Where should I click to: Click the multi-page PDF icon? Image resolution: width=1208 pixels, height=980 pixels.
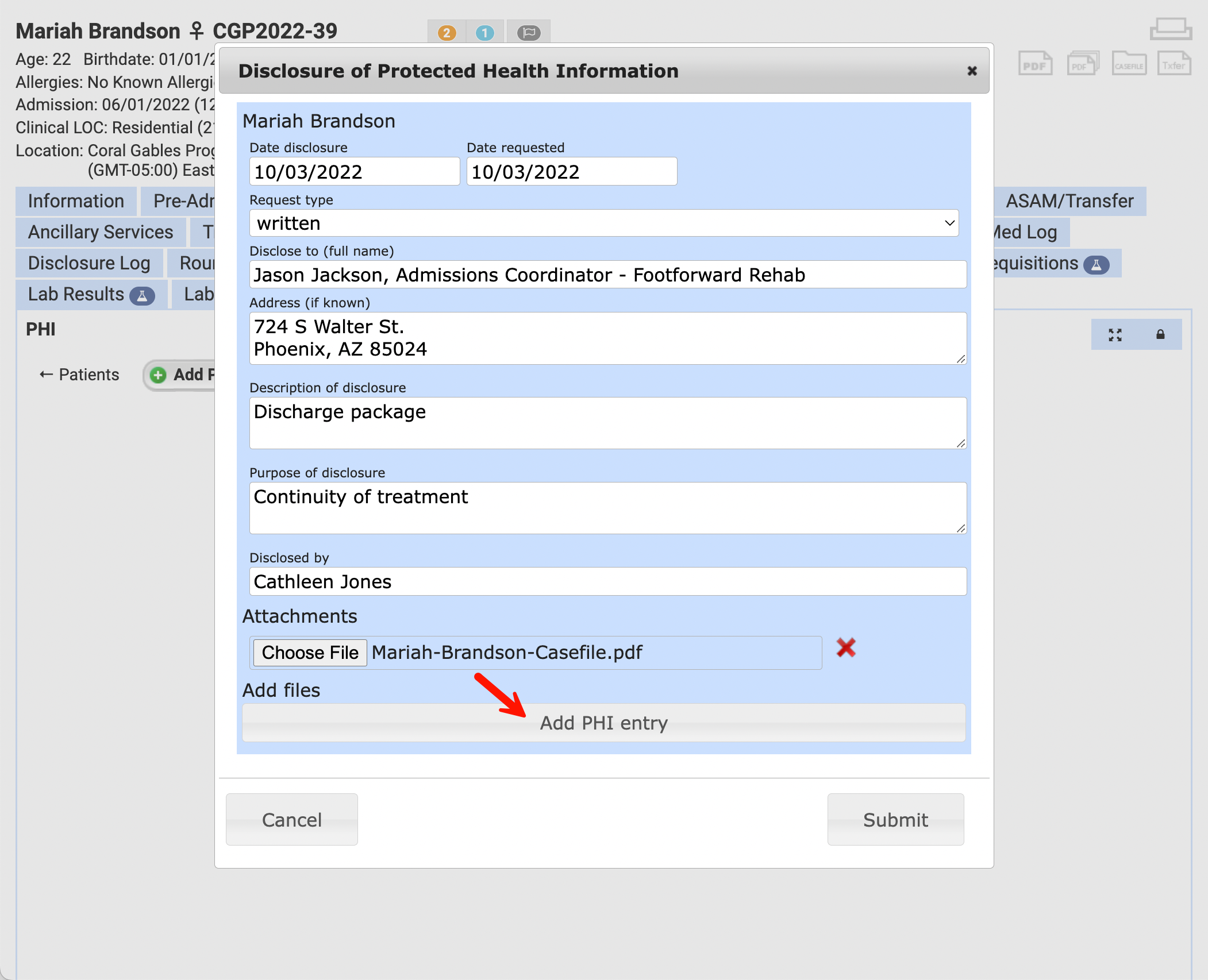point(1082,64)
